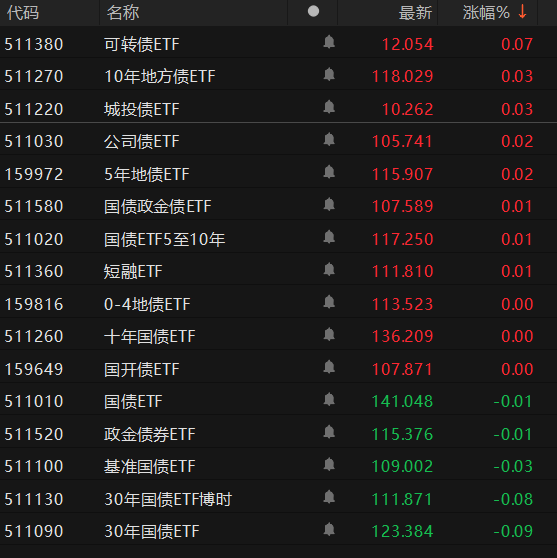Select code 511380
This screenshot has height=558, width=557.
coord(34,44)
